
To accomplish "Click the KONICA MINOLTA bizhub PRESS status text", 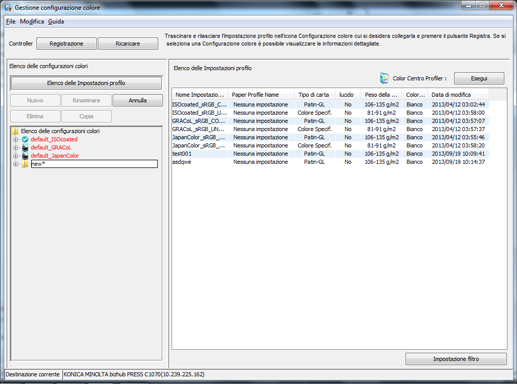I will pyautogui.click(x=134, y=374).
